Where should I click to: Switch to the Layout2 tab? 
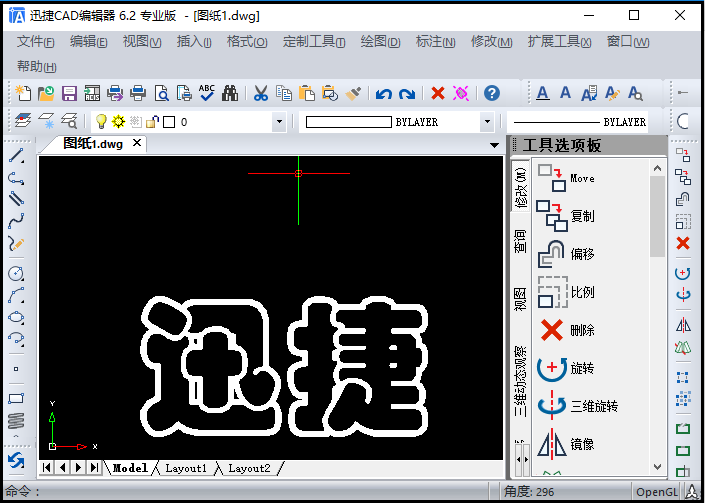coord(249,468)
